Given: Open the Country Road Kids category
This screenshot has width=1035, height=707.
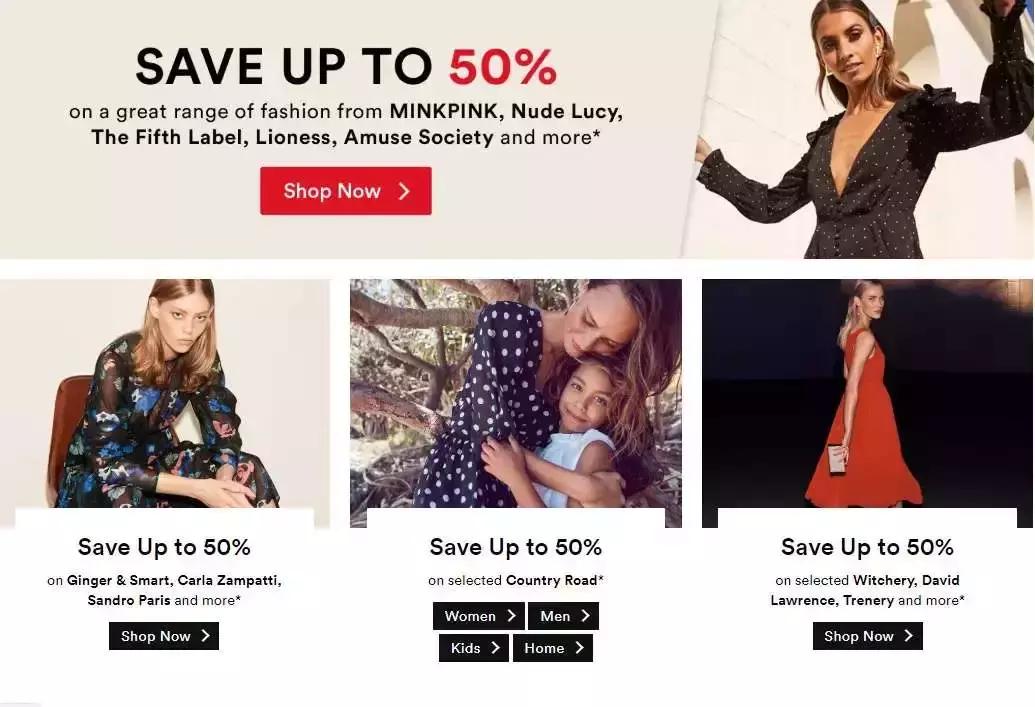Looking at the screenshot, I should 474,648.
